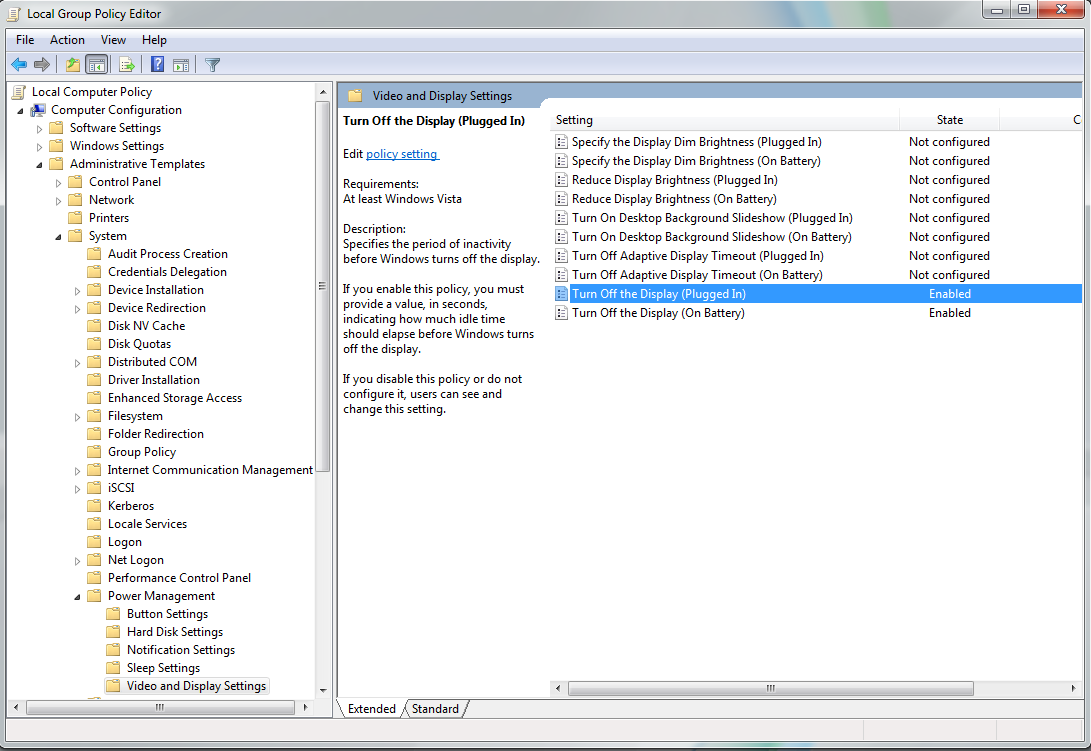The width and height of the screenshot is (1091, 751).
Task: Switch to the Standard tab
Action: [435, 708]
